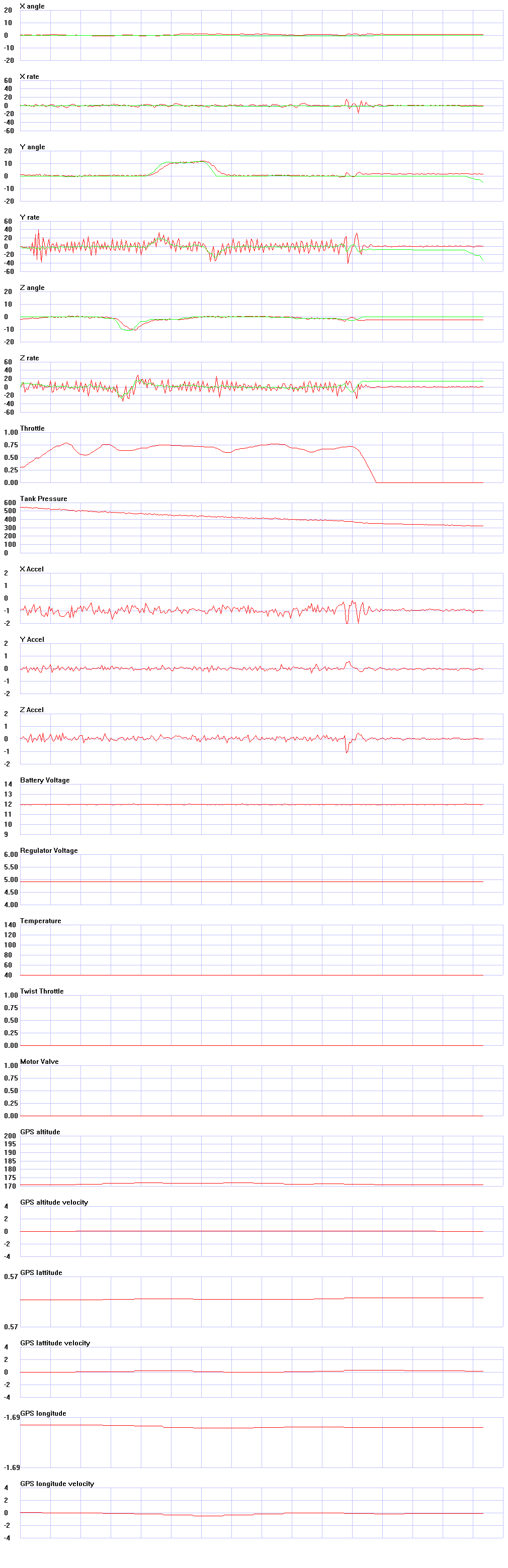The image size is (508, 1568).
Task: Click the "Regulator Voltage" chart title
Action: pyautogui.click(x=49, y=850)
